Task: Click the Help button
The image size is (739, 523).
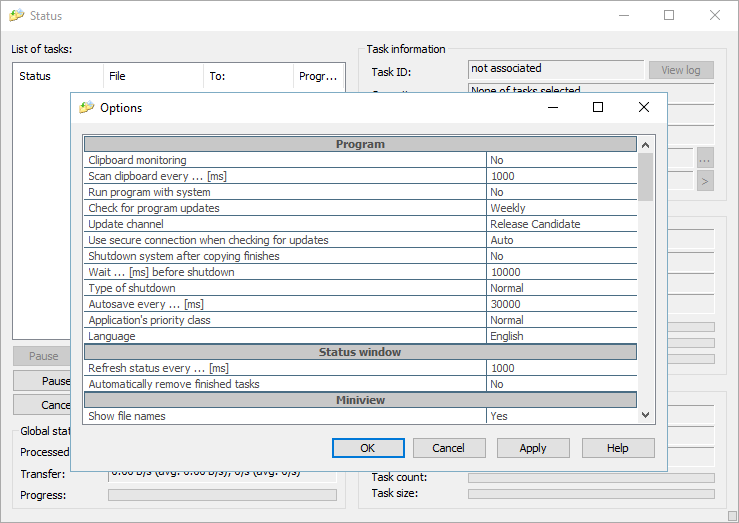Action: tap(618, 448)
